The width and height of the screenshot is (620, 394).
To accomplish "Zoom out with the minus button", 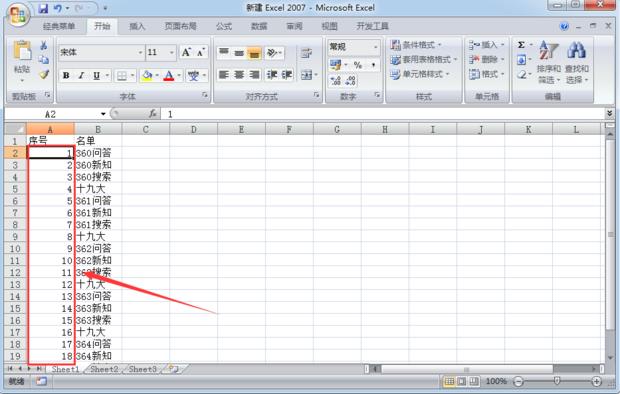I will tap(518, 381).
